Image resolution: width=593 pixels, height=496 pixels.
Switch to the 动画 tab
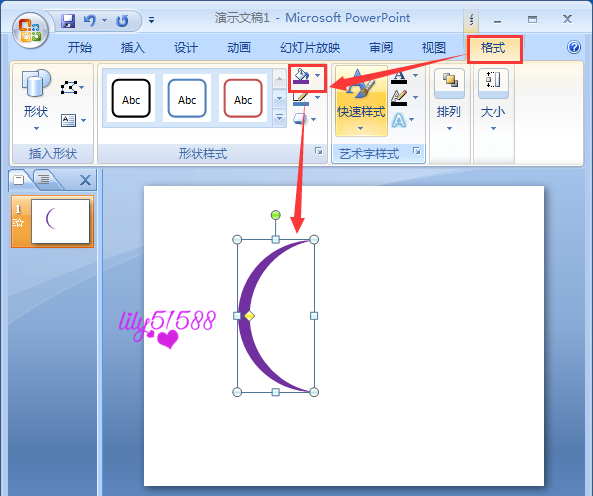[x=238, y=48]
